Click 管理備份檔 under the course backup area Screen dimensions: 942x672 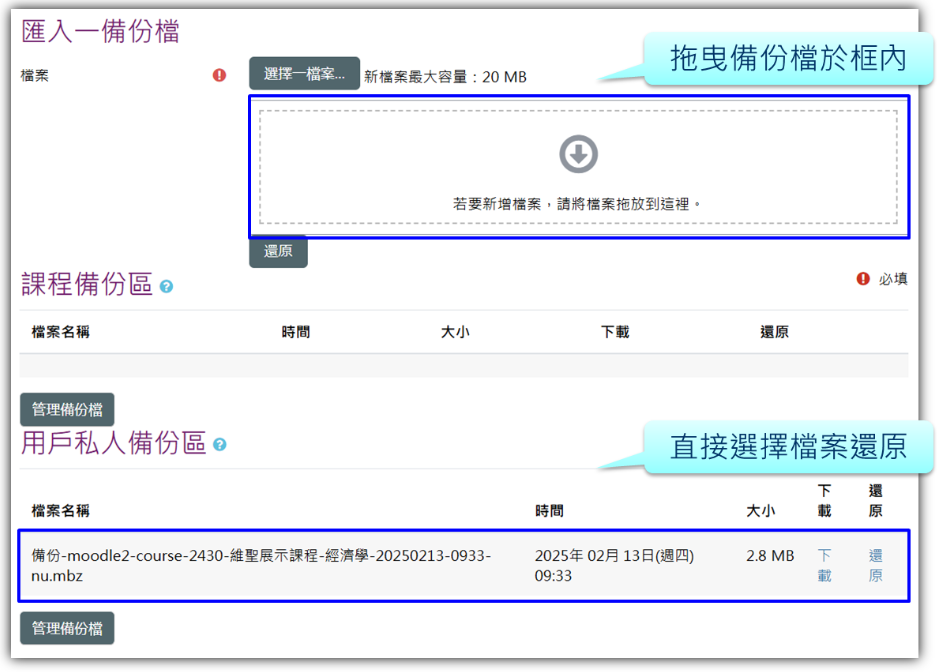point(66,409)
